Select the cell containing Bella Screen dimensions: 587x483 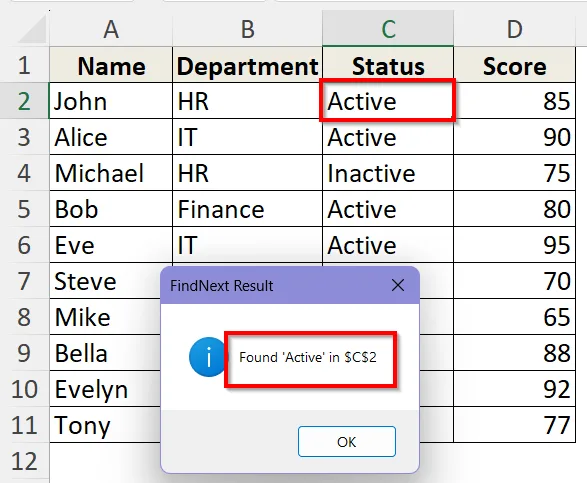[105, 353]
